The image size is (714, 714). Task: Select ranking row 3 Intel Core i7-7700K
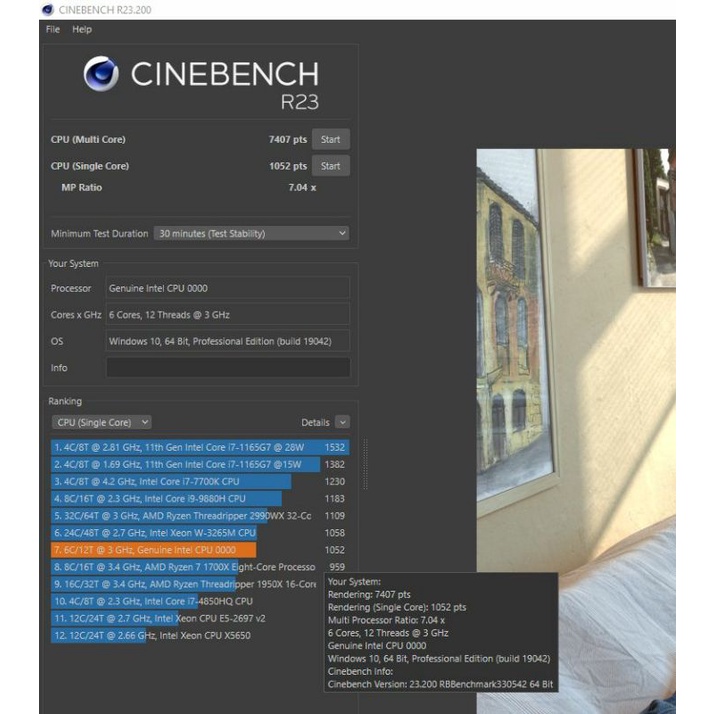pos(200,481)
